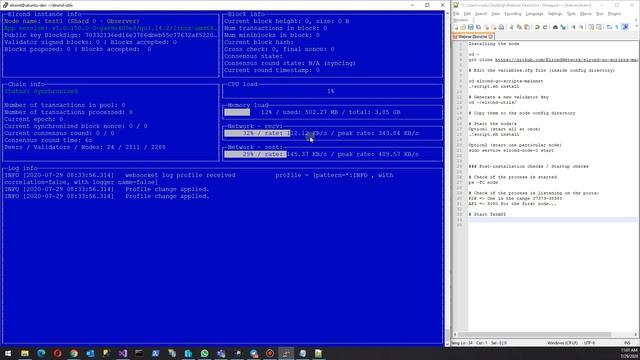Click the Print icon in Notepad++ toolbar
Image resolution: width=640 pixels, height=360 pixels.
[x=501, y=27]
